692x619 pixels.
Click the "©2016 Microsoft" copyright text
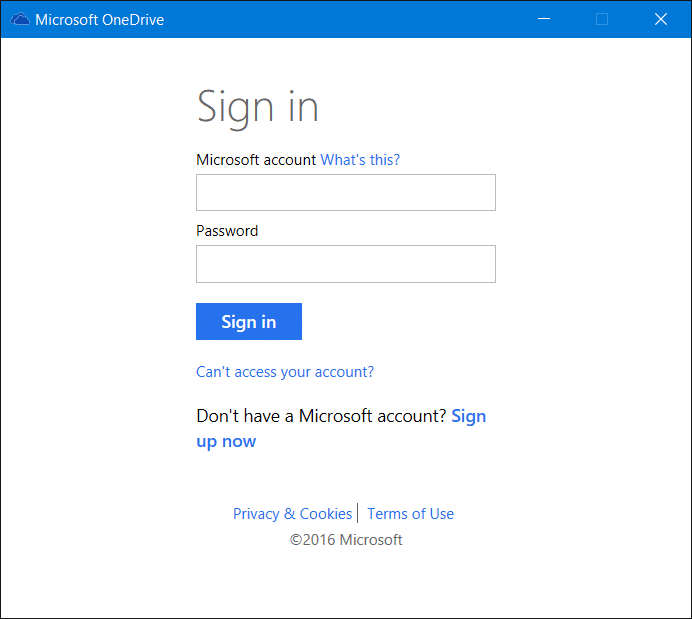346,540
